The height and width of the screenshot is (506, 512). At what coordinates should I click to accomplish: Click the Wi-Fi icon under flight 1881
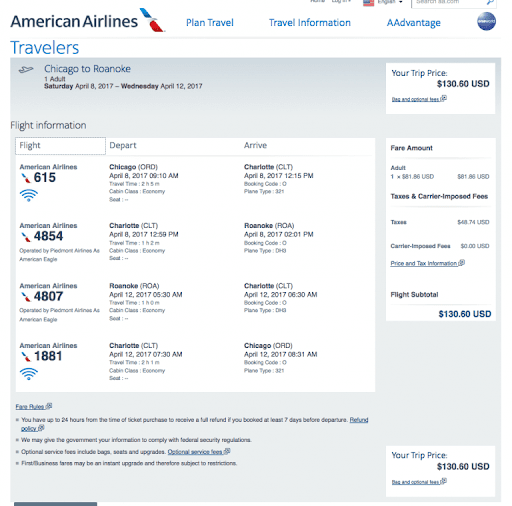coord(29,374)
